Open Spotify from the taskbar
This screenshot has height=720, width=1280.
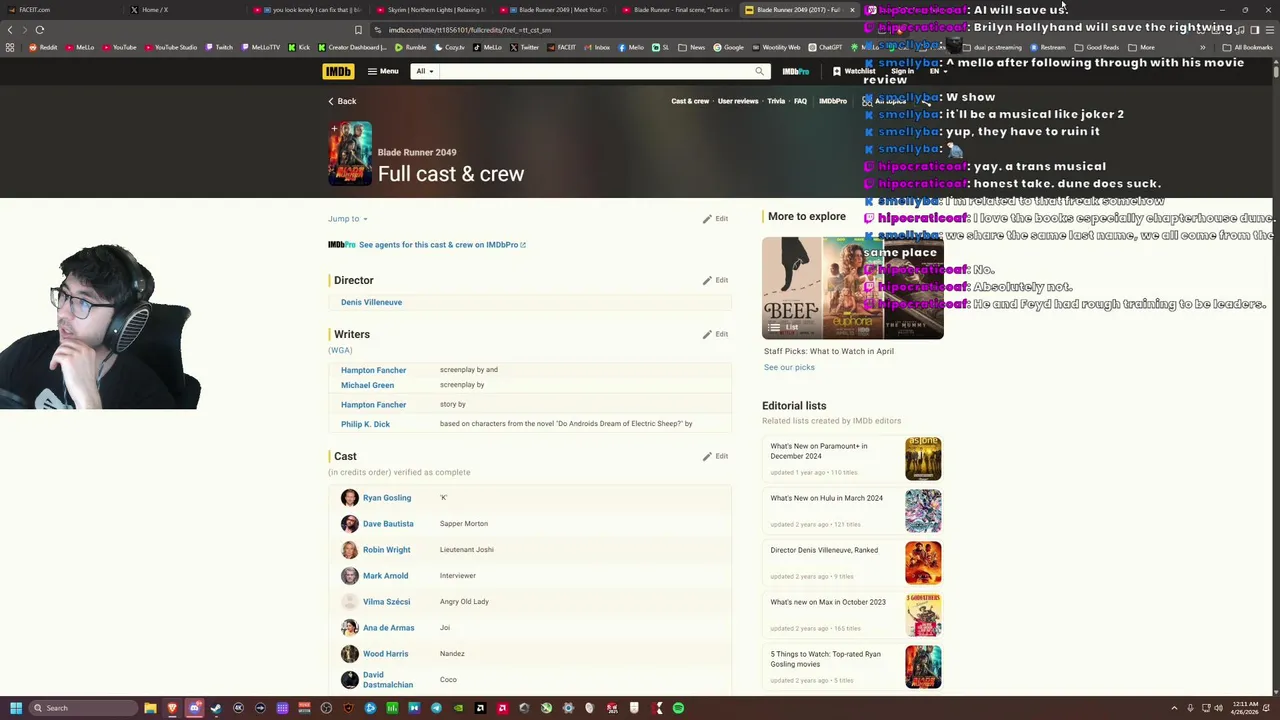point(678,708)
